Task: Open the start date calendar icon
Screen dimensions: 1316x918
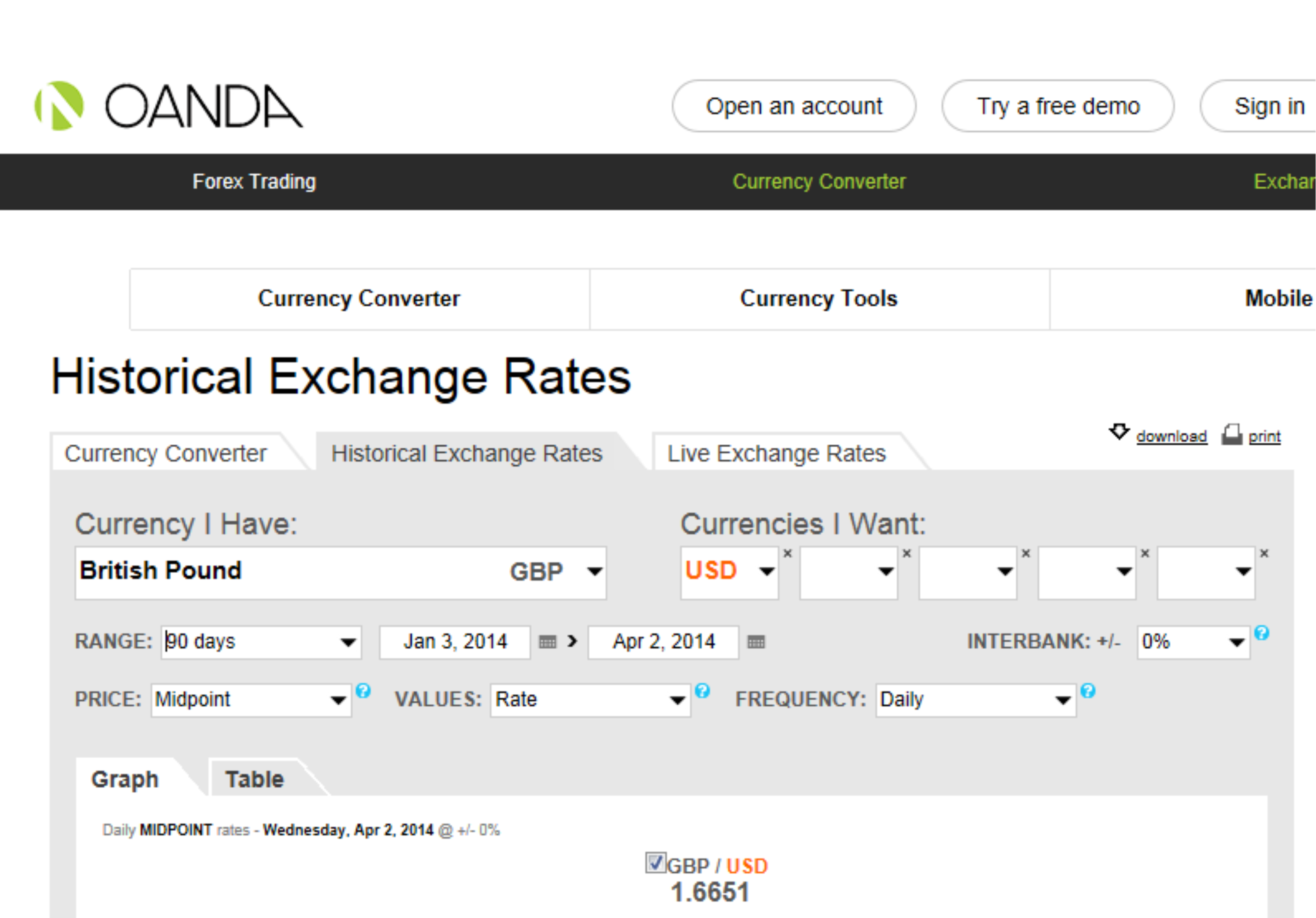Action: pos(547,642)
